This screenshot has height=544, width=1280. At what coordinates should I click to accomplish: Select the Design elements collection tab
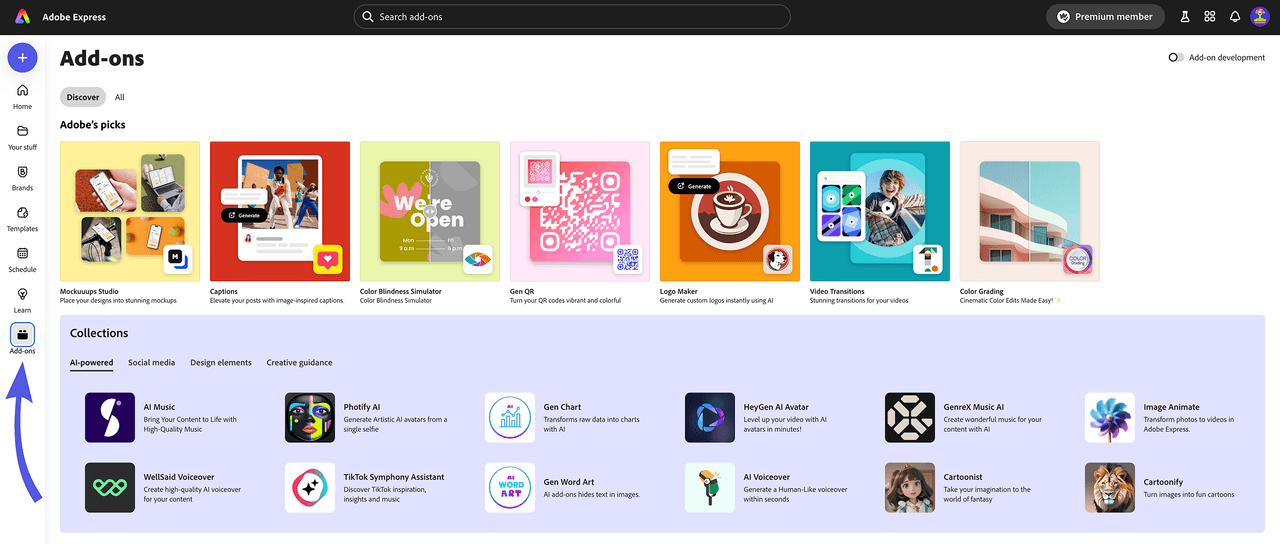tap(221, 363)
